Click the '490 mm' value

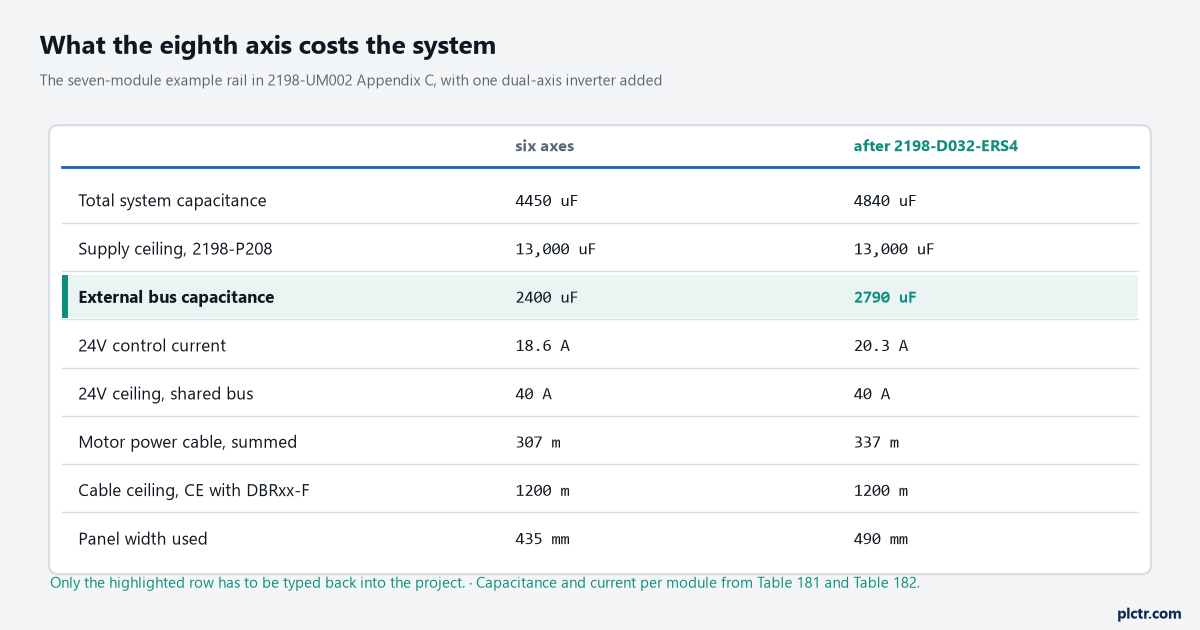coord(881,538)
